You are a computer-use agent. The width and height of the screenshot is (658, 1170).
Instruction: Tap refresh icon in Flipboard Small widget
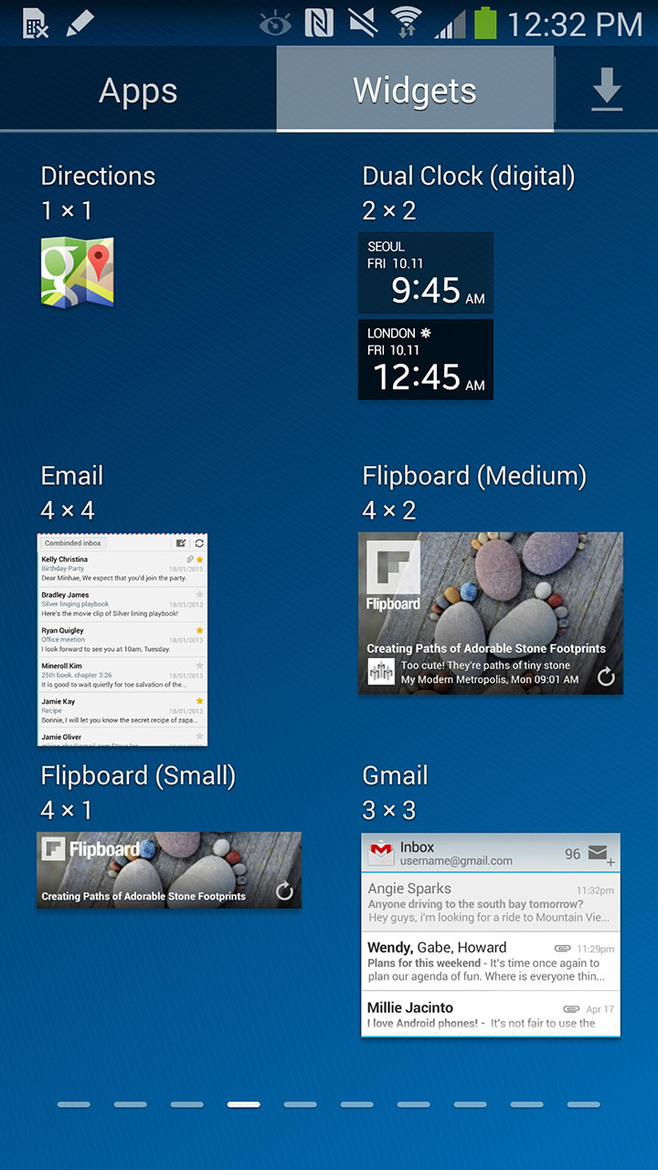pyautogui.click(x=284, y=892)
